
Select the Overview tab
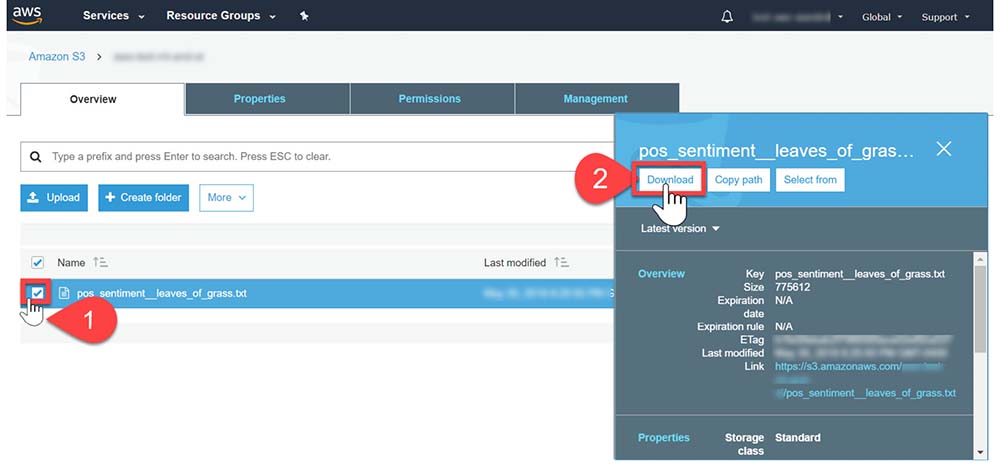tap(103, 99)
